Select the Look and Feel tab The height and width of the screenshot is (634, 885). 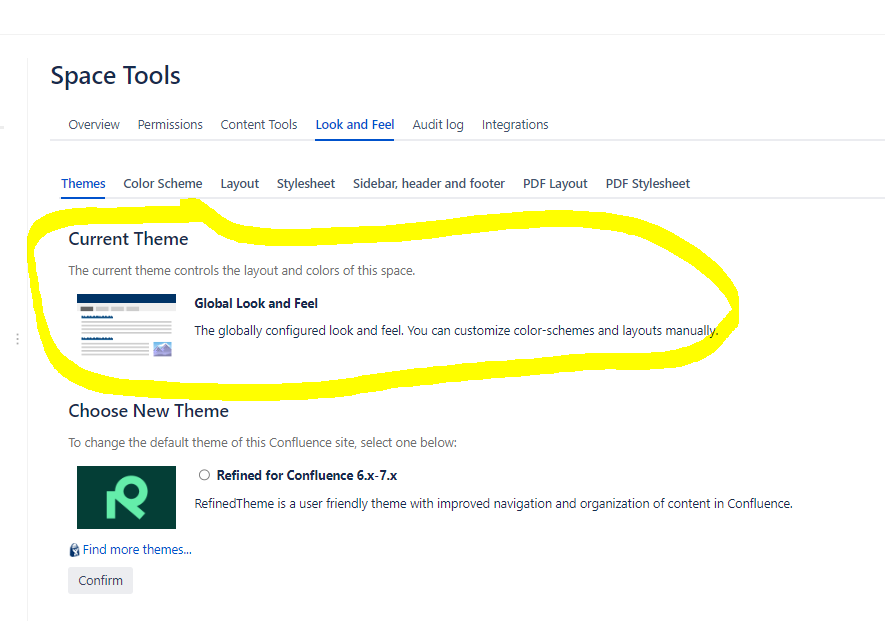[x=354, y=125]
